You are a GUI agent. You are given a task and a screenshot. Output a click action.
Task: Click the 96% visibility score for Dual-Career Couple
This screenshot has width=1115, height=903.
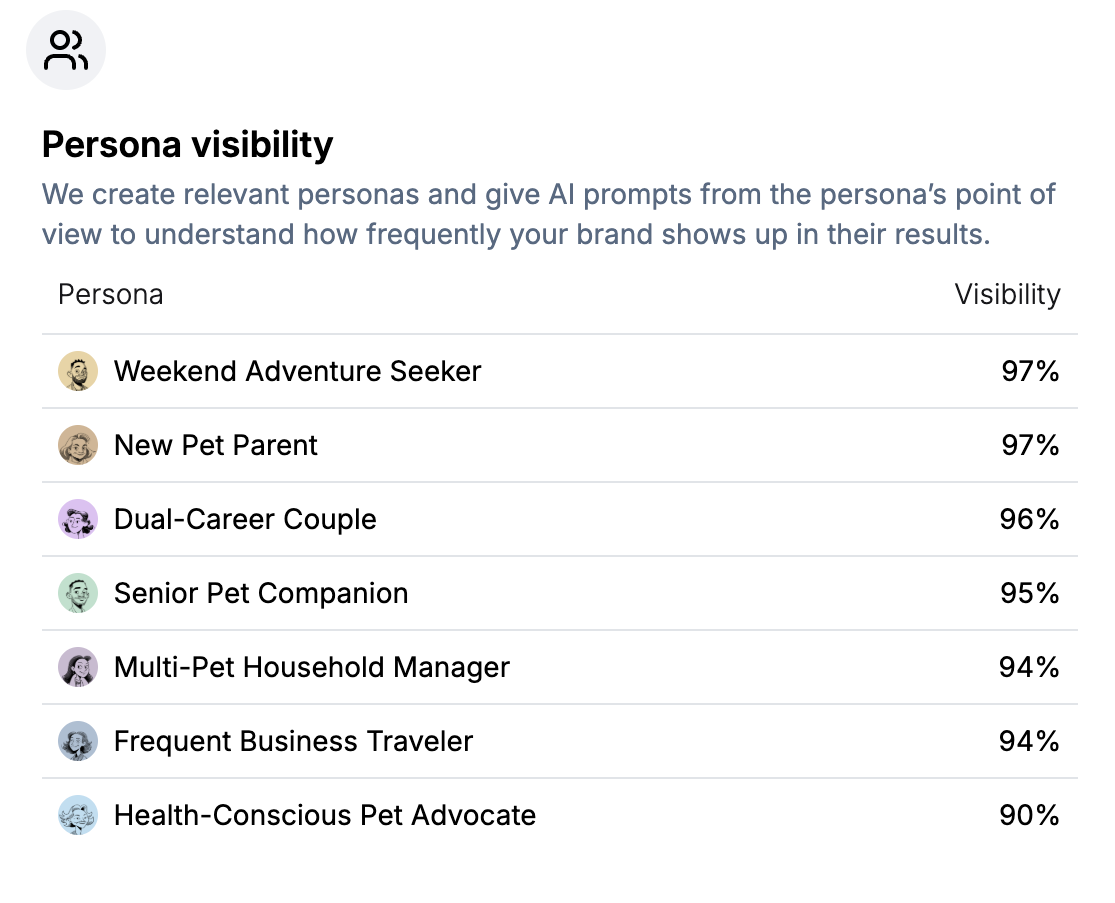click(x=1030, y=519)
